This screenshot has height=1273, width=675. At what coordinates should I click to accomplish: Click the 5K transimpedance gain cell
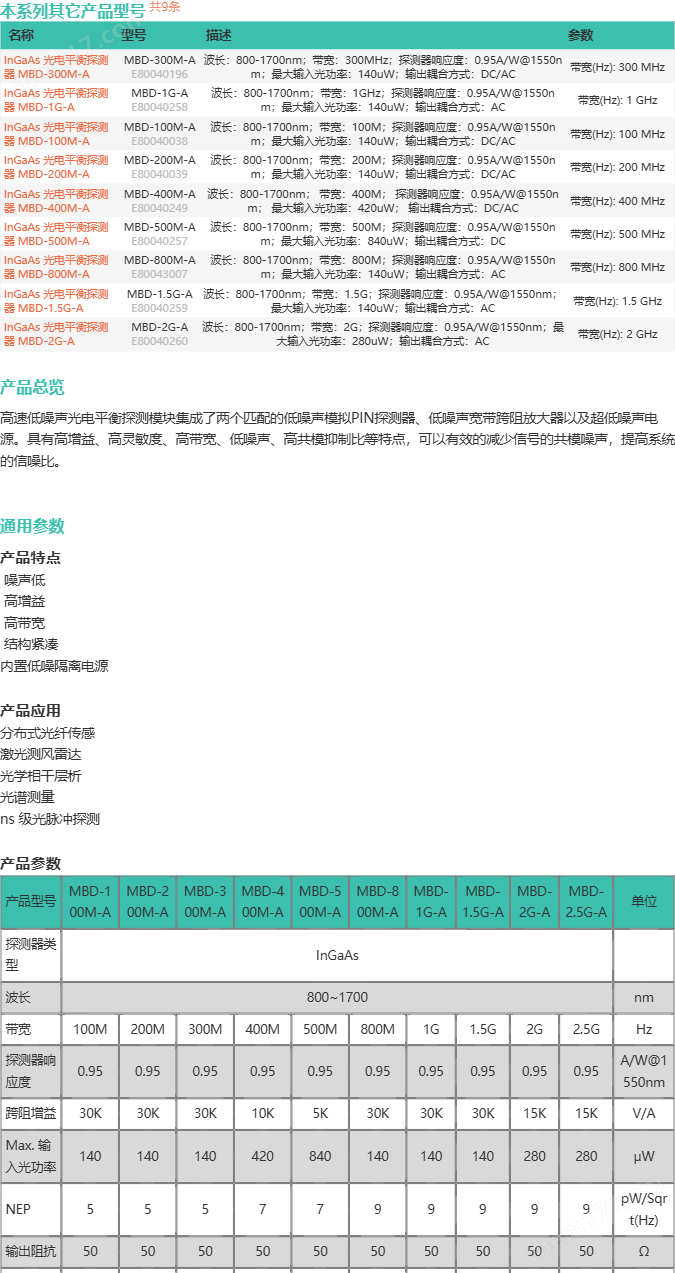[x=320, y=1114]
